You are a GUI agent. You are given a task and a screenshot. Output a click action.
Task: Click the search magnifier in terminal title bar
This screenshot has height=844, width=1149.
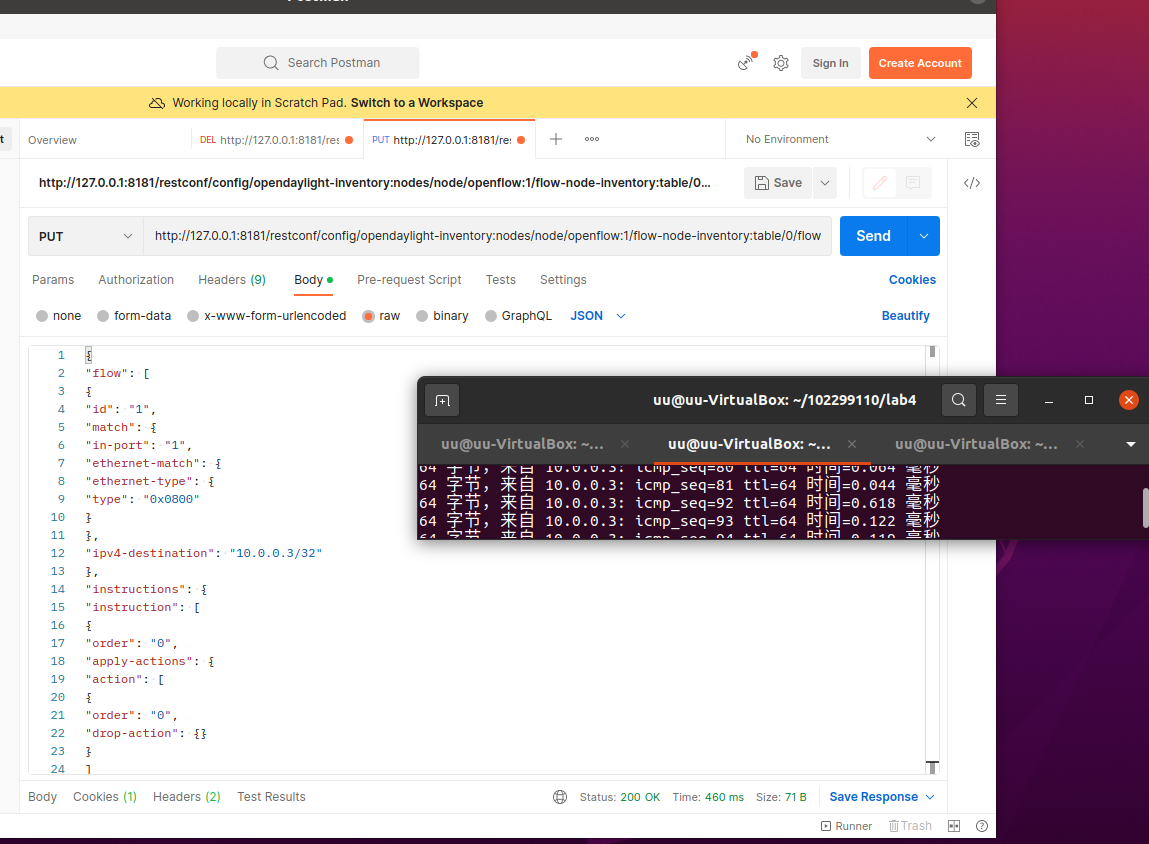click(958, 400)
